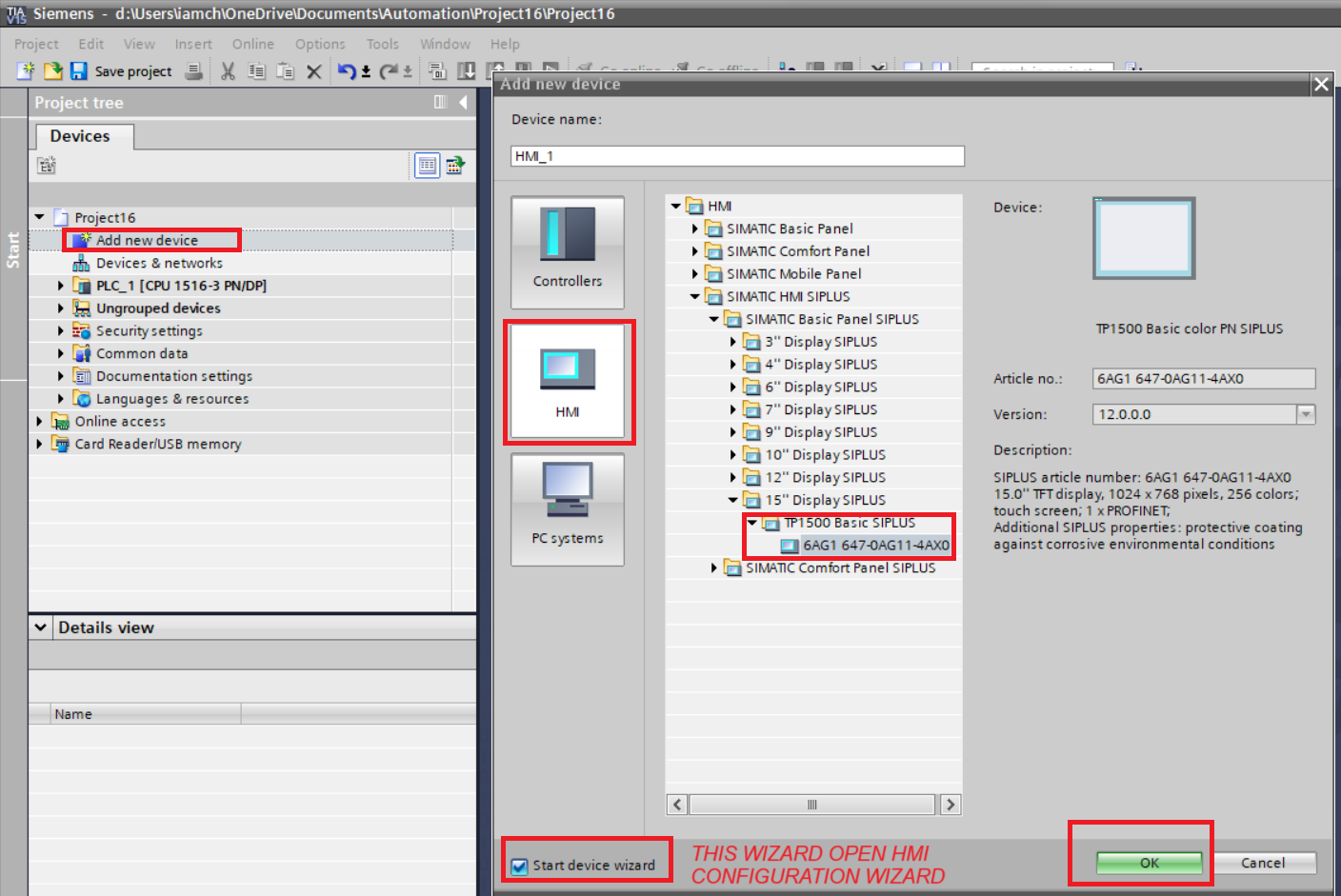Click the Save project button
The height and width of the screenshot is (896, 1341).
[121, 71]
